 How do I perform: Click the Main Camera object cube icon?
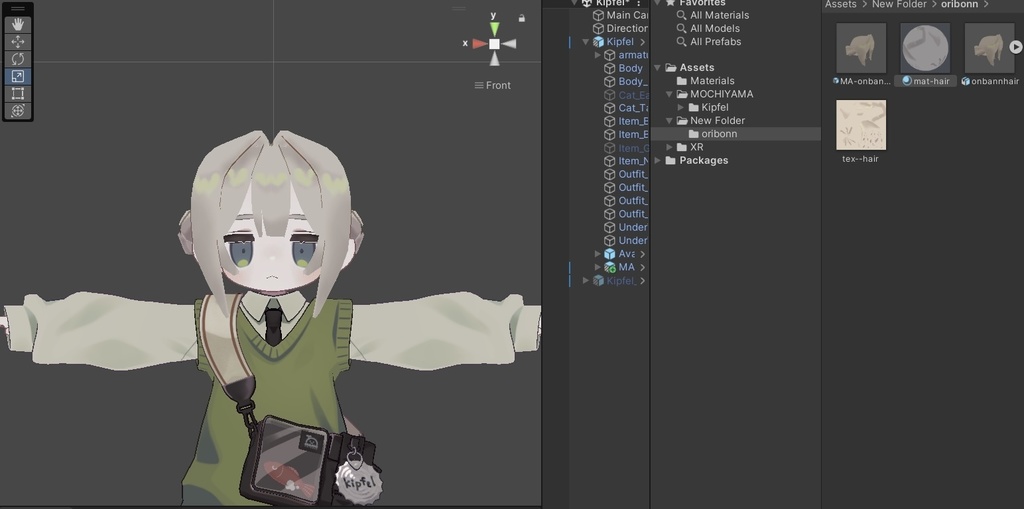click(x=598, y=15)
